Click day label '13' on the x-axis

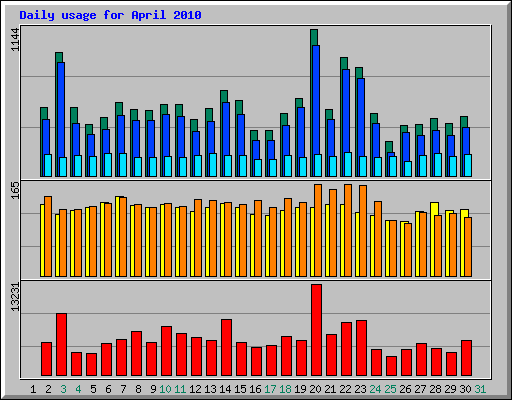[210, 389]
